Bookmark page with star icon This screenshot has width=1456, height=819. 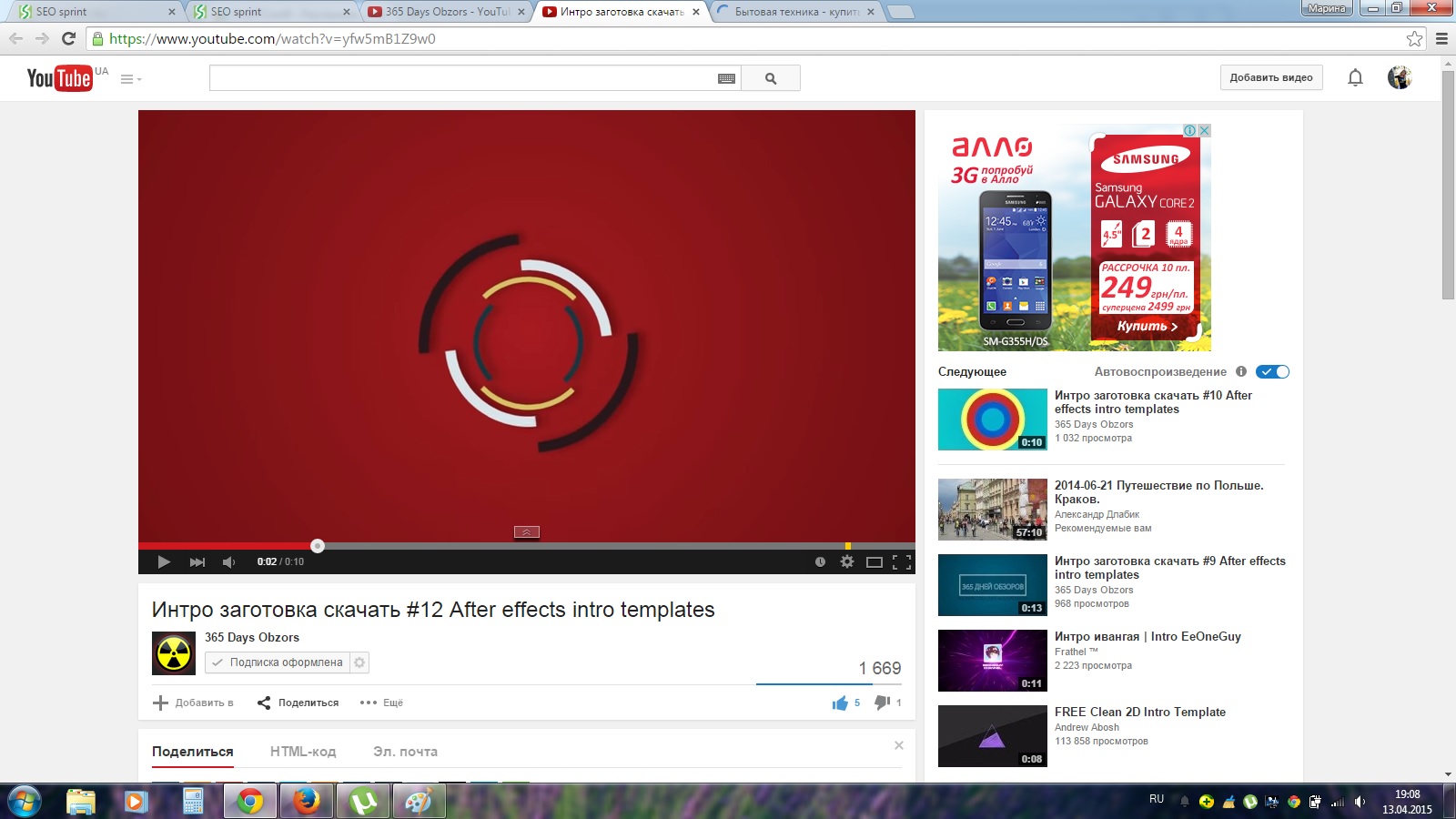click(1414, 38)
